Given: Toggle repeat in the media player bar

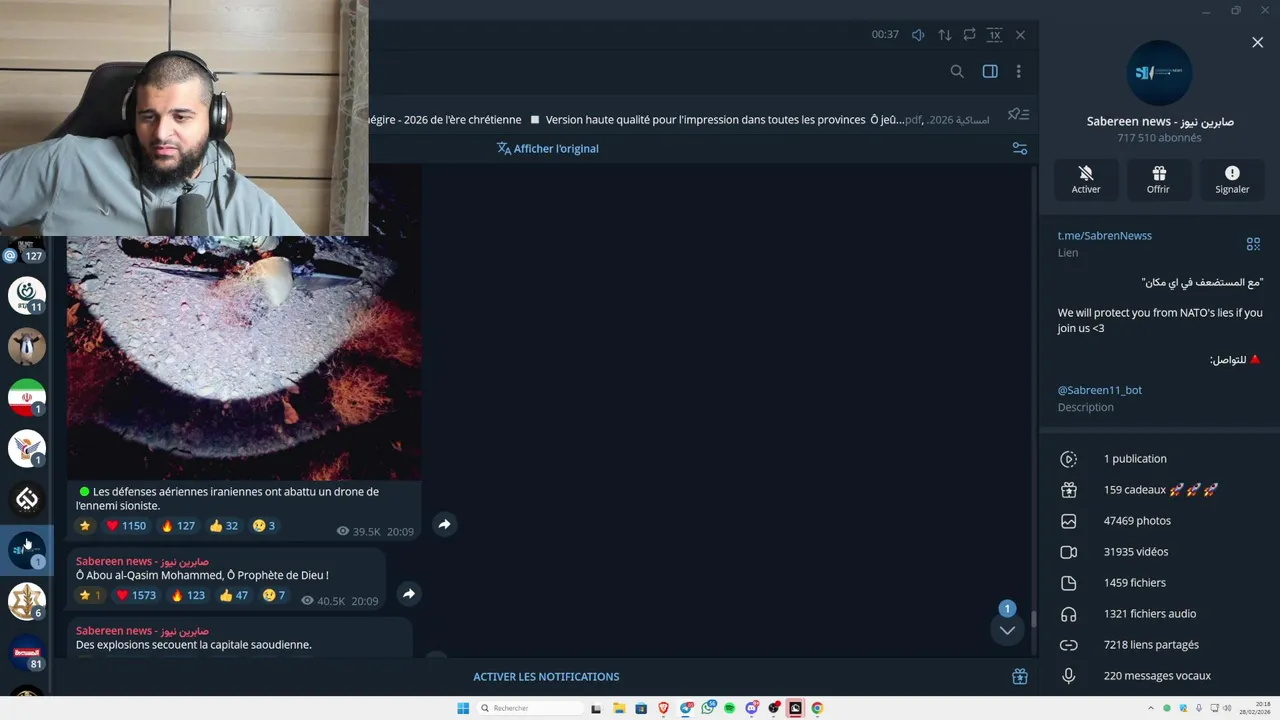Looking at the screenshot, I should 969,35.
